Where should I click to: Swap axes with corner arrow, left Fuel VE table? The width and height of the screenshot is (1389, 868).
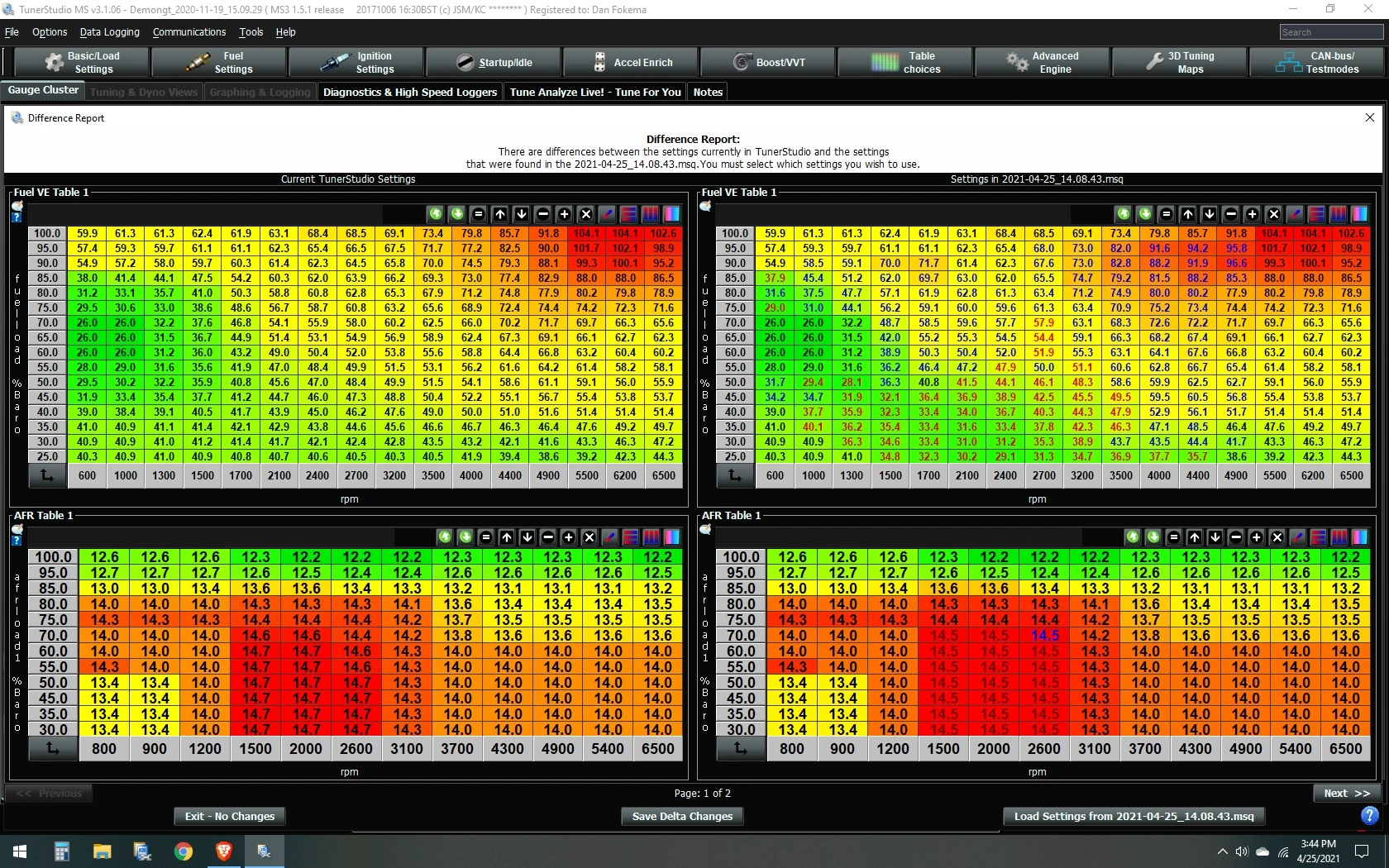pyautogui.click(x=47, y=475)
